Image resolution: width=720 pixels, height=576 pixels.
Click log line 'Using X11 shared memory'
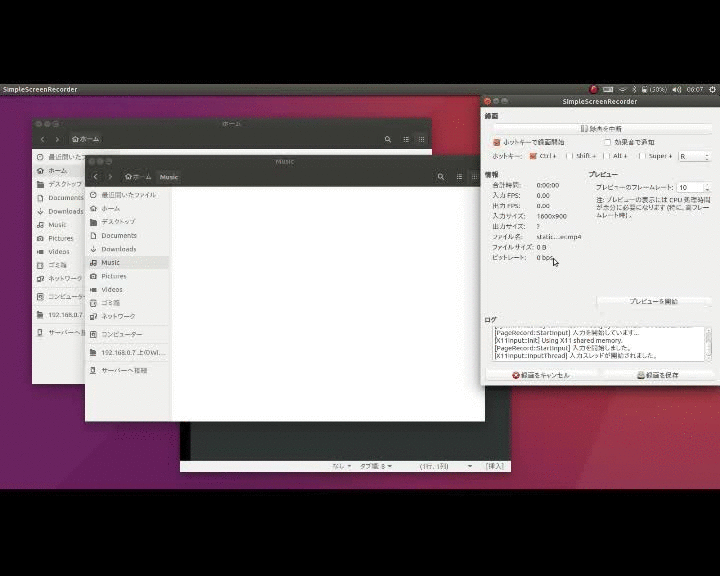pyautogui.click(x=558, y=341)
